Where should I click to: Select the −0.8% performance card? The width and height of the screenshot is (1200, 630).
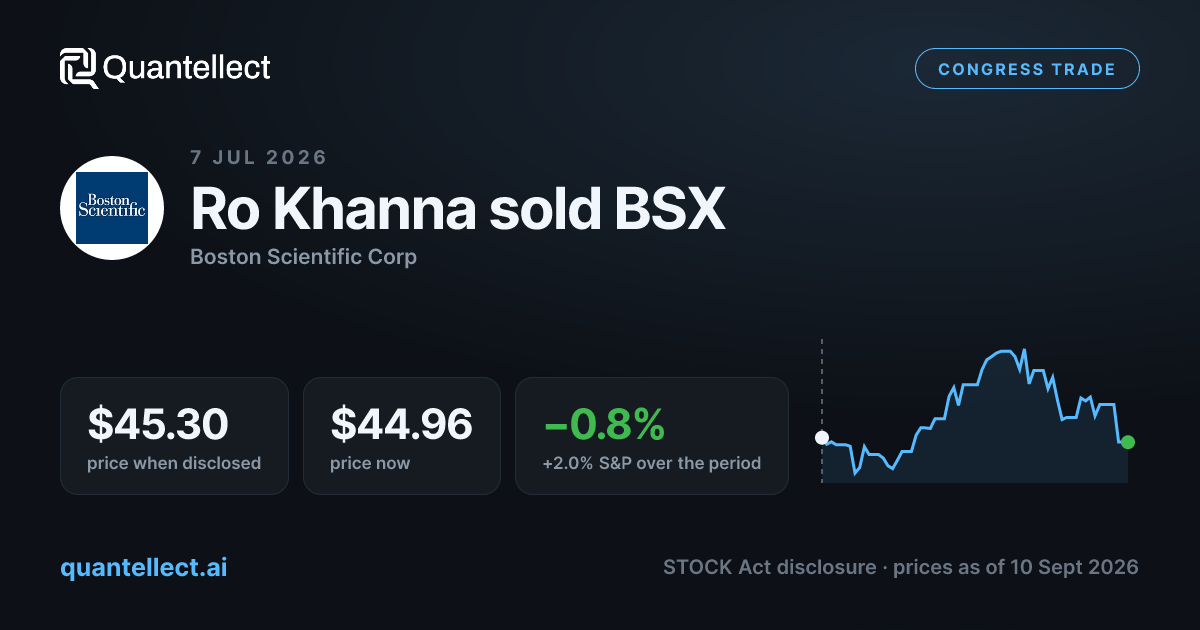651,435
